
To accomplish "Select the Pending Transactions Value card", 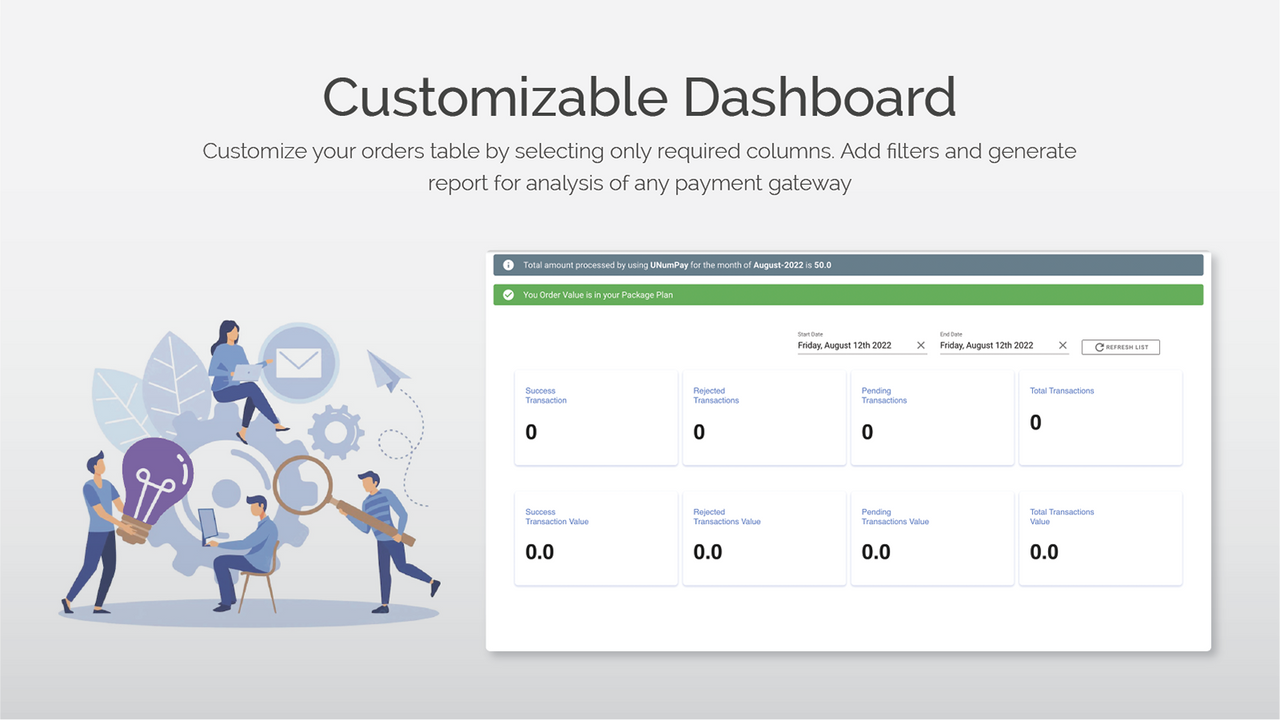I will 931,537.
